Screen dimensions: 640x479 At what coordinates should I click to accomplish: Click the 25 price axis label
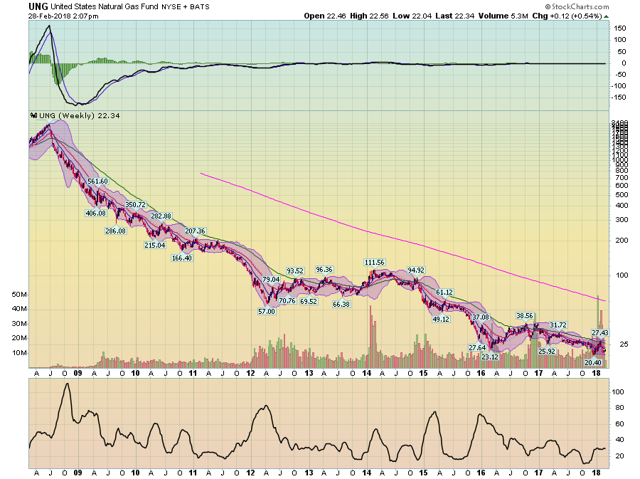coord(623,344)
